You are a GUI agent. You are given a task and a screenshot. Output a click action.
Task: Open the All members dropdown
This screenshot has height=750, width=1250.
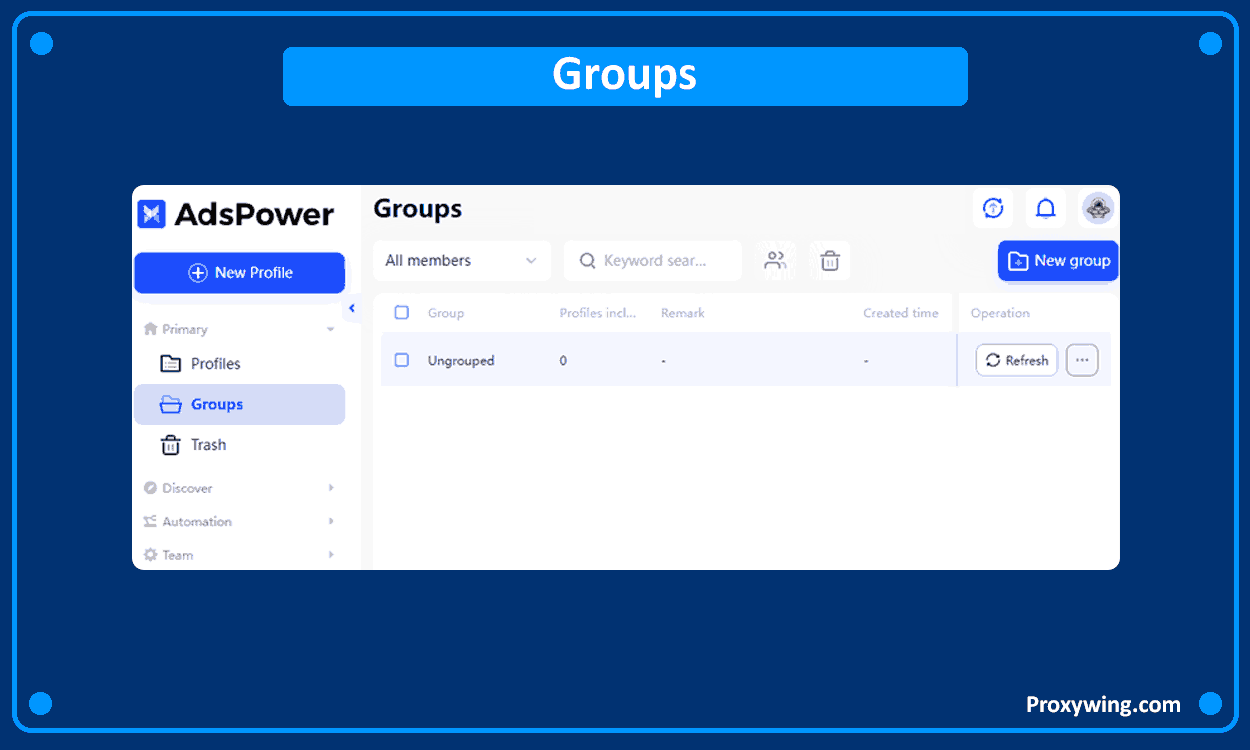tap(461, 261)
